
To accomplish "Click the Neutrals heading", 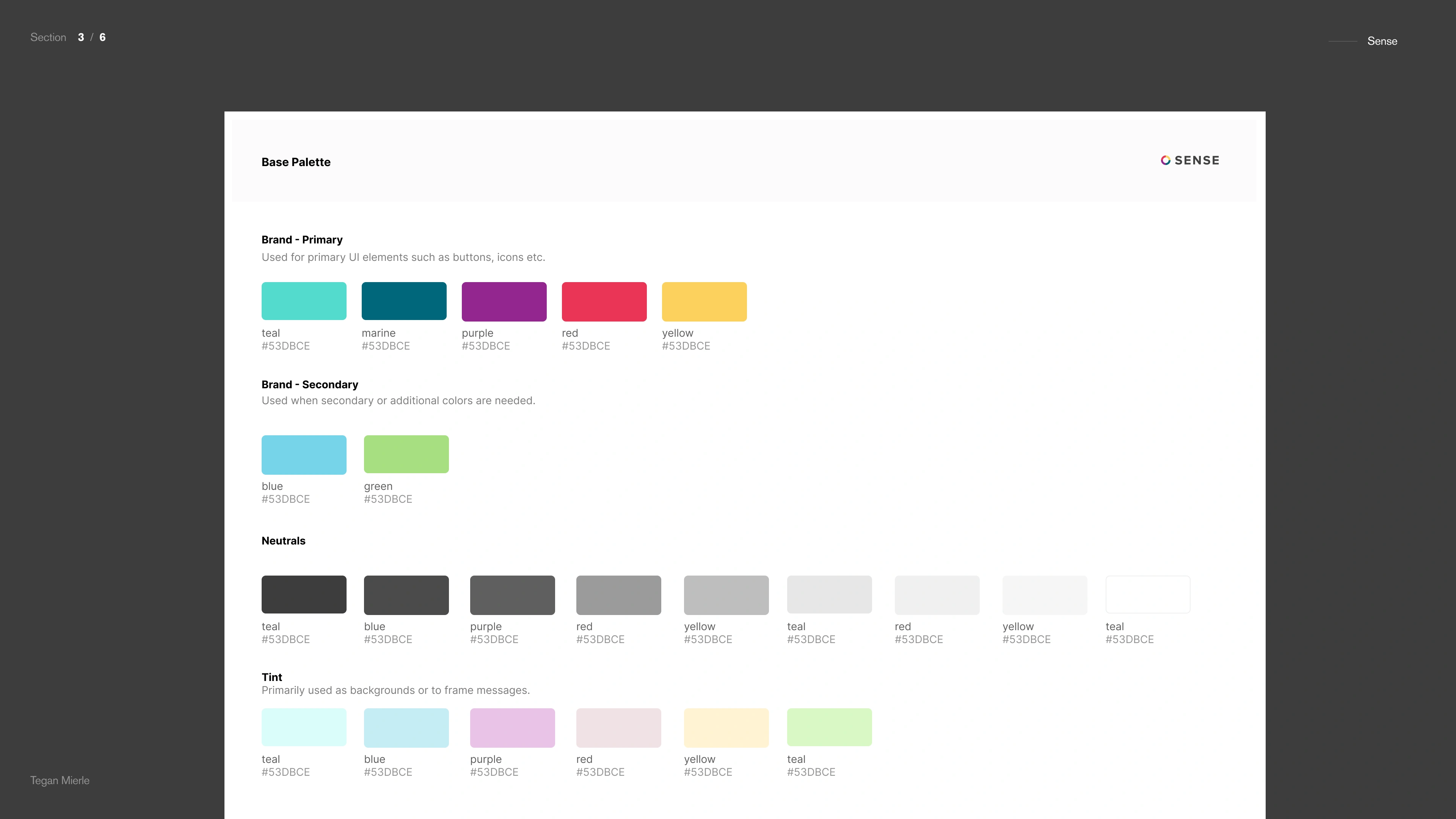I will coord(283,541).
